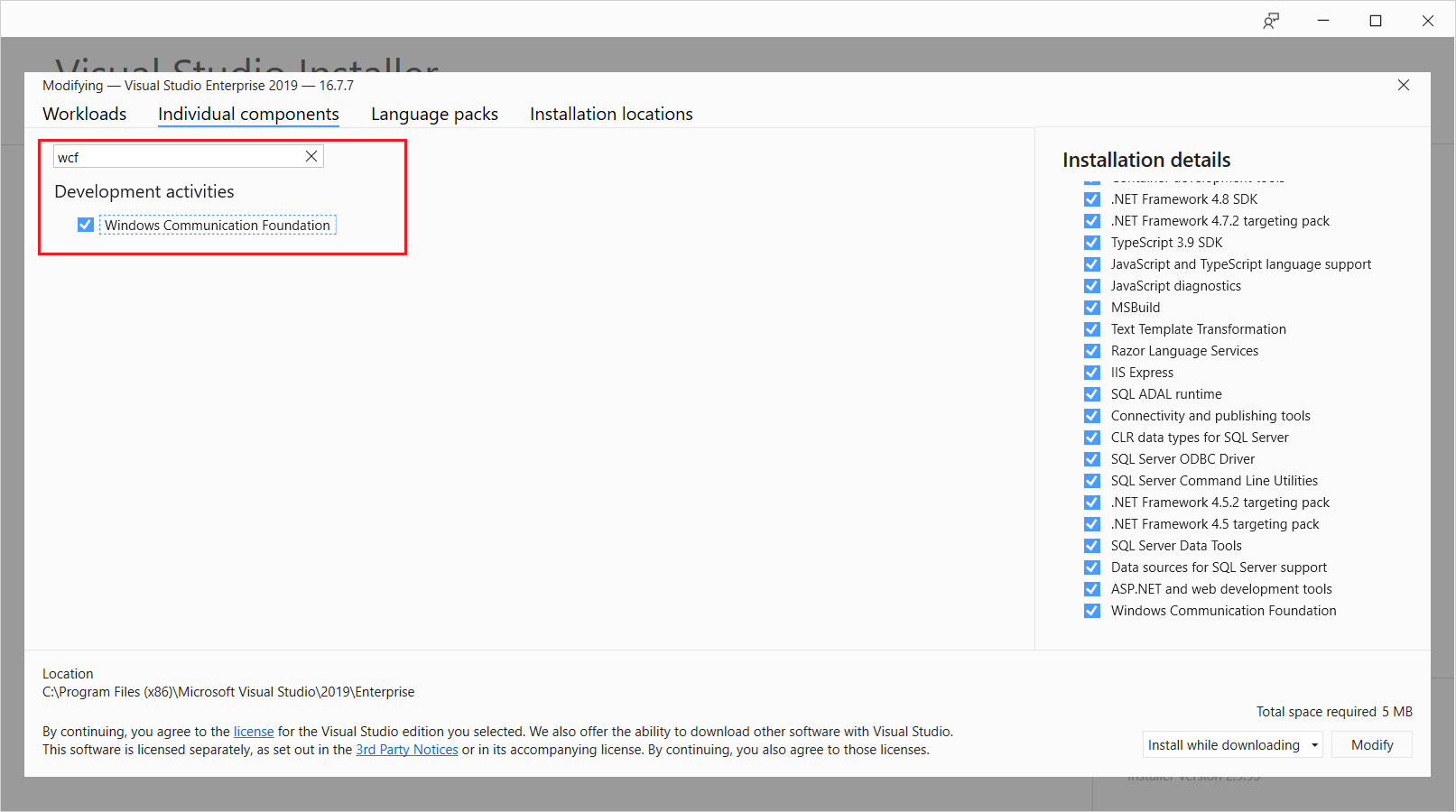Image resolution: width=1456 pixels, height=812 pixels.
Task: Uncheck SQL Server ODBC Driver
Action: point(1092,459)
